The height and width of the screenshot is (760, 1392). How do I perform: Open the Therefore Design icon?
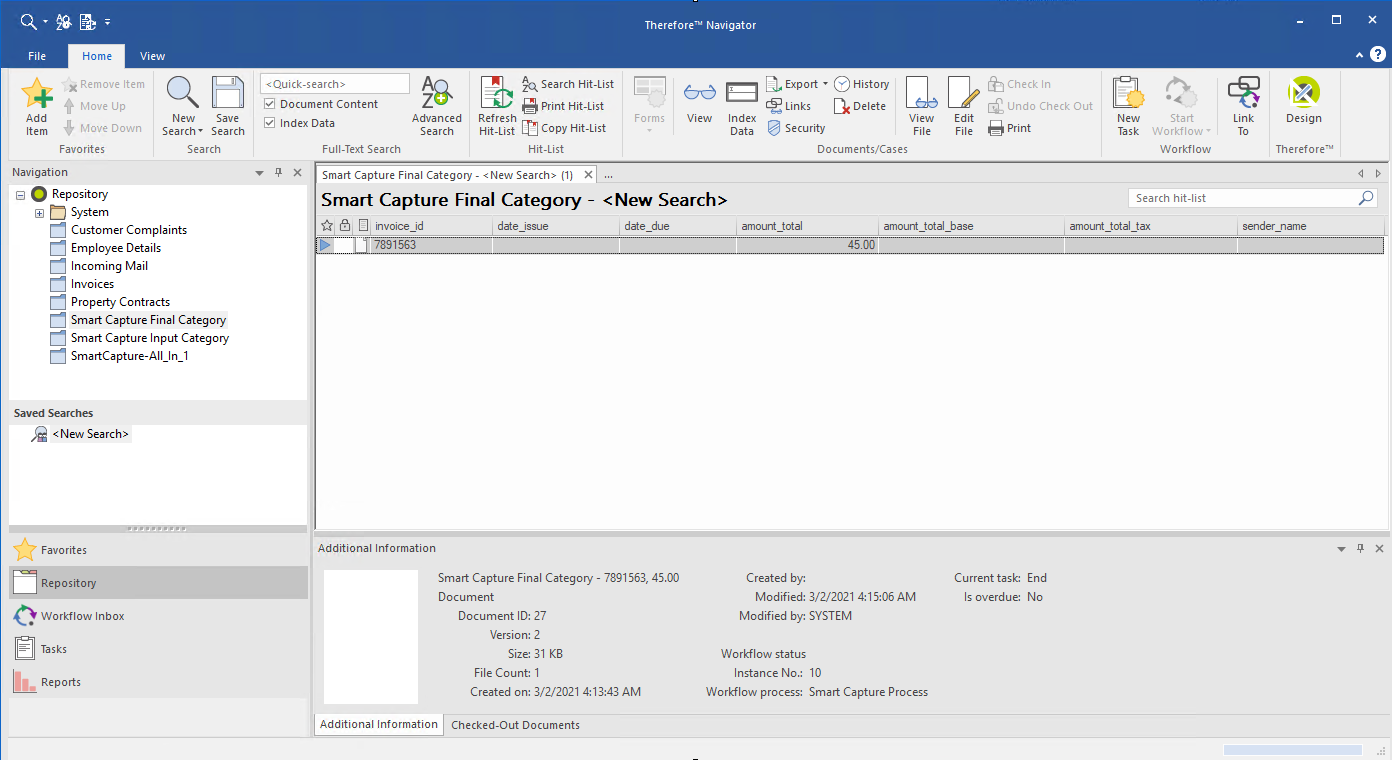coord(1303,94)
